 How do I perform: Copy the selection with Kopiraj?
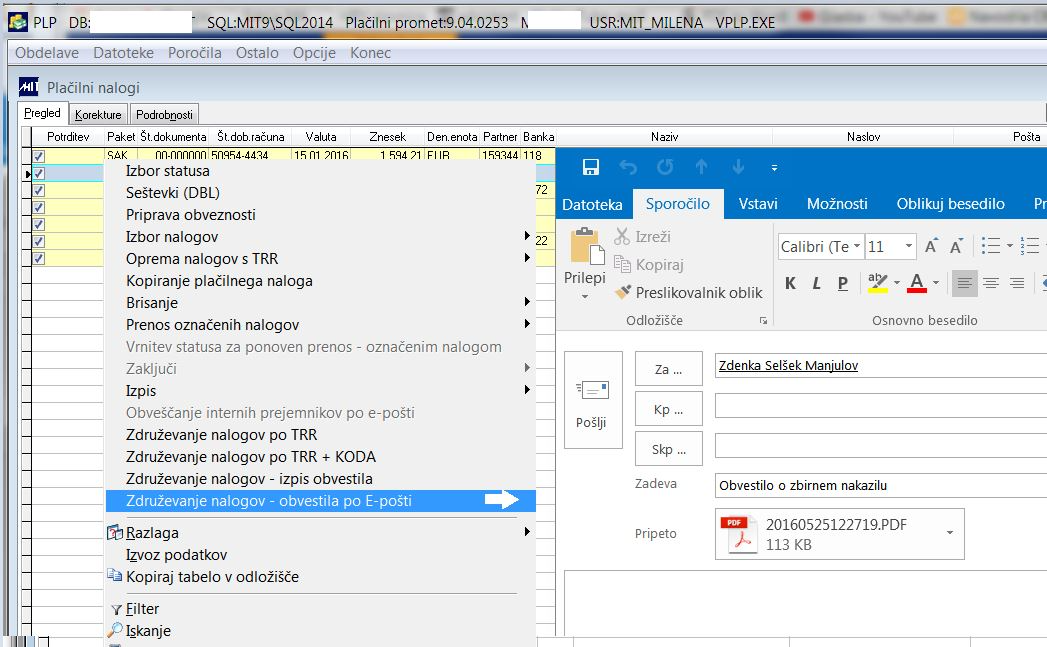649,264
